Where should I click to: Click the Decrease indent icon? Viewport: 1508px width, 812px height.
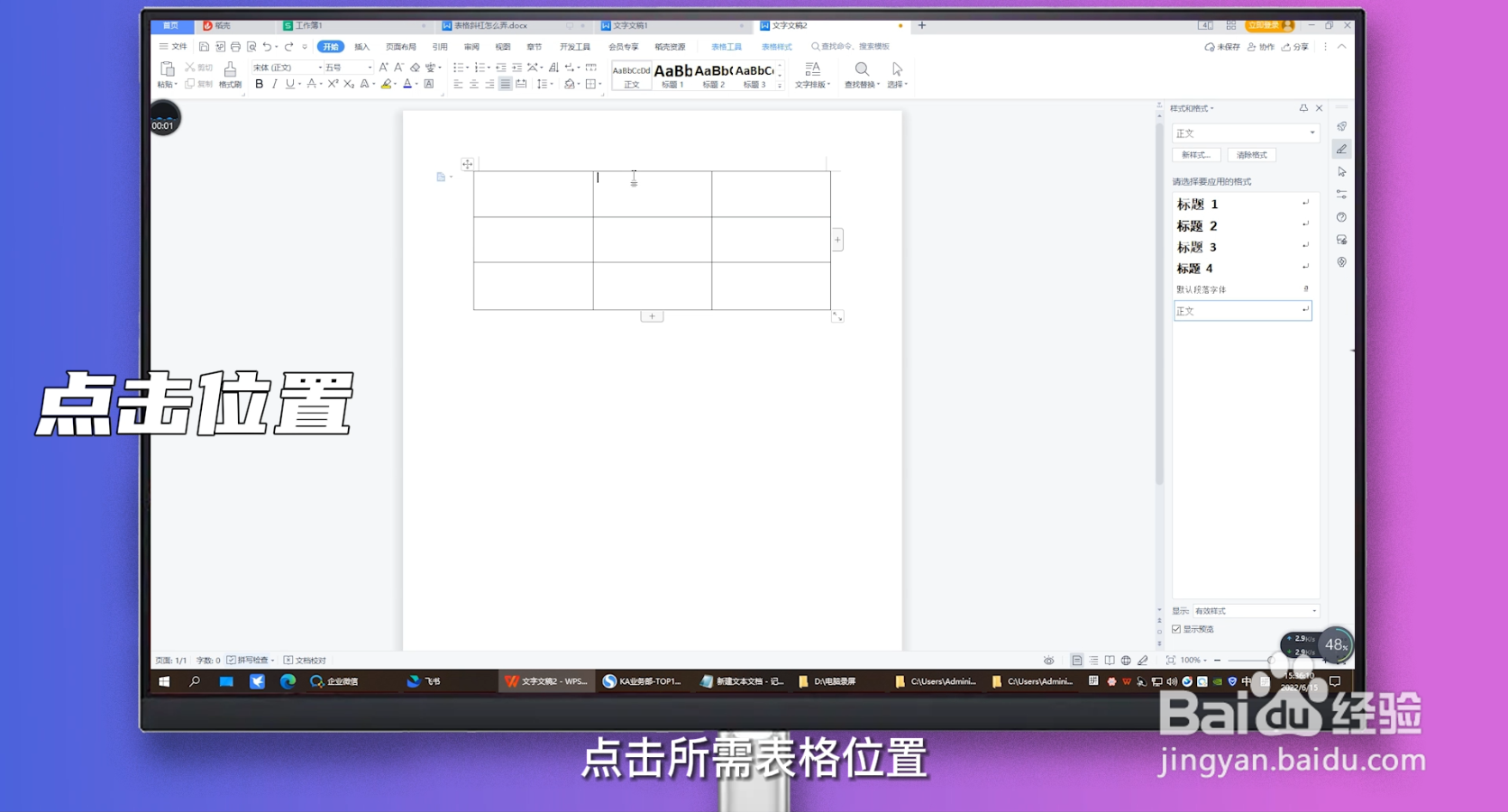point(501,68)
